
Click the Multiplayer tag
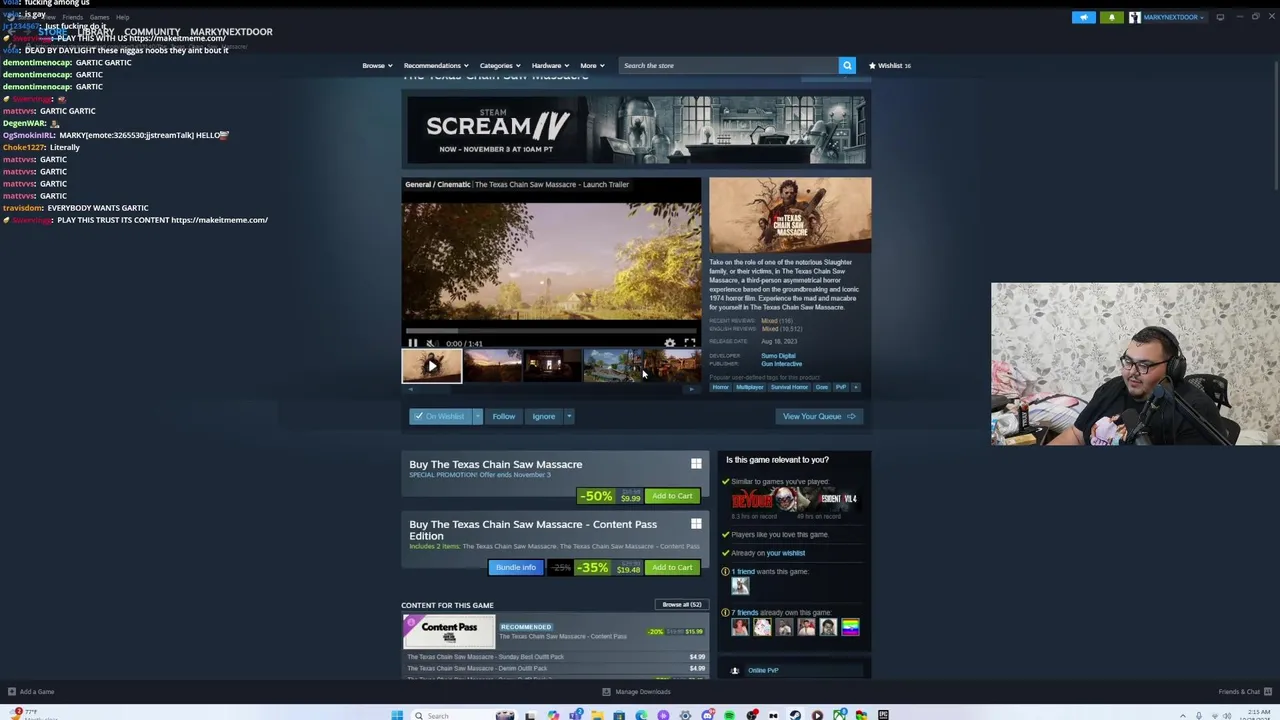click(749, 387)
